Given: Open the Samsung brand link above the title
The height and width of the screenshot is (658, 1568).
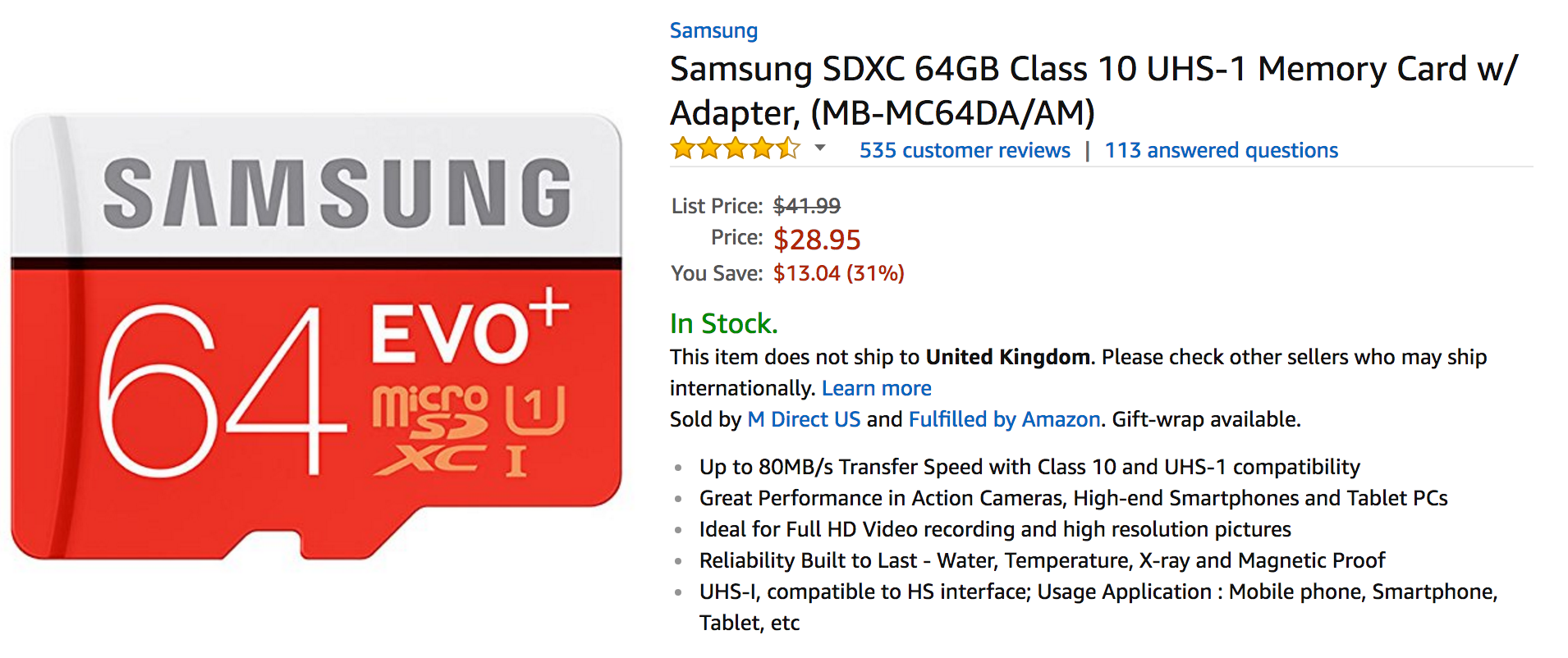Looking at the screenshot, I should (x=713, y=30).
